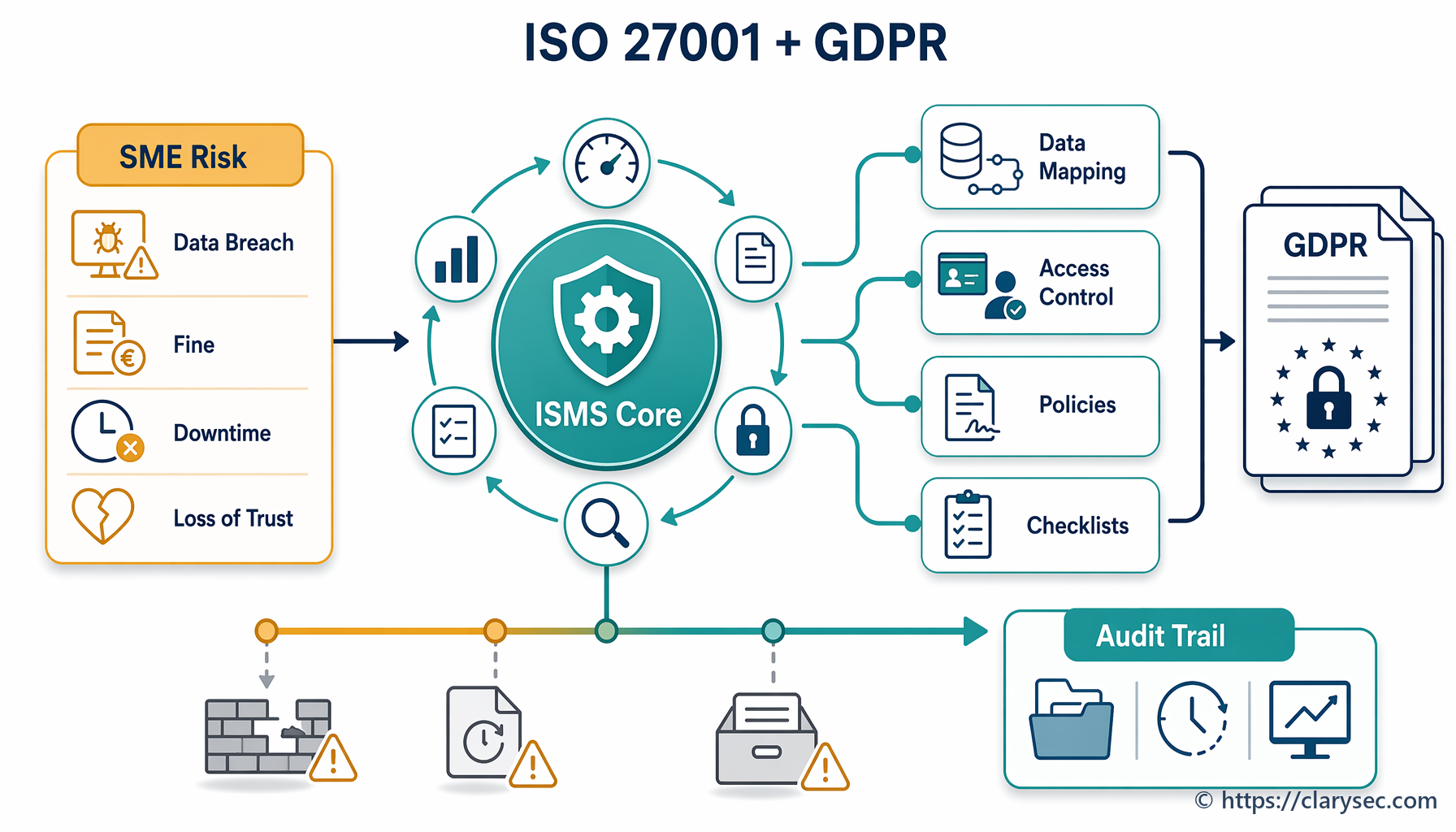
Task: Open the Audit Trail folder icon
Action: (1071, 720)
